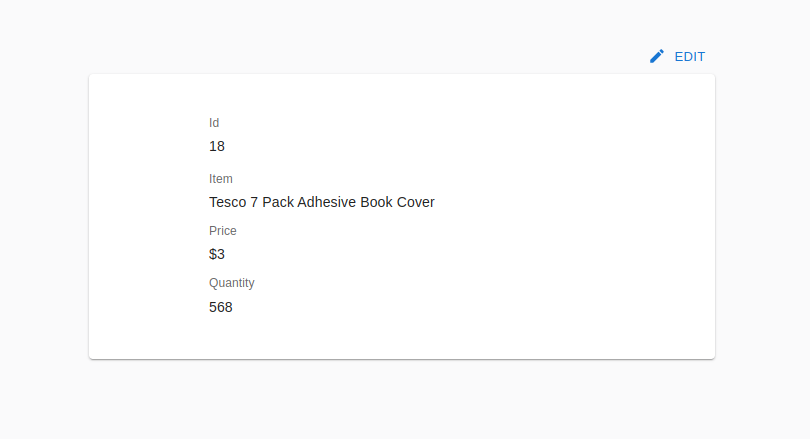Select the Id value 18
The height and width of the screenshot is (439, 810).
(x=217, y=146)
